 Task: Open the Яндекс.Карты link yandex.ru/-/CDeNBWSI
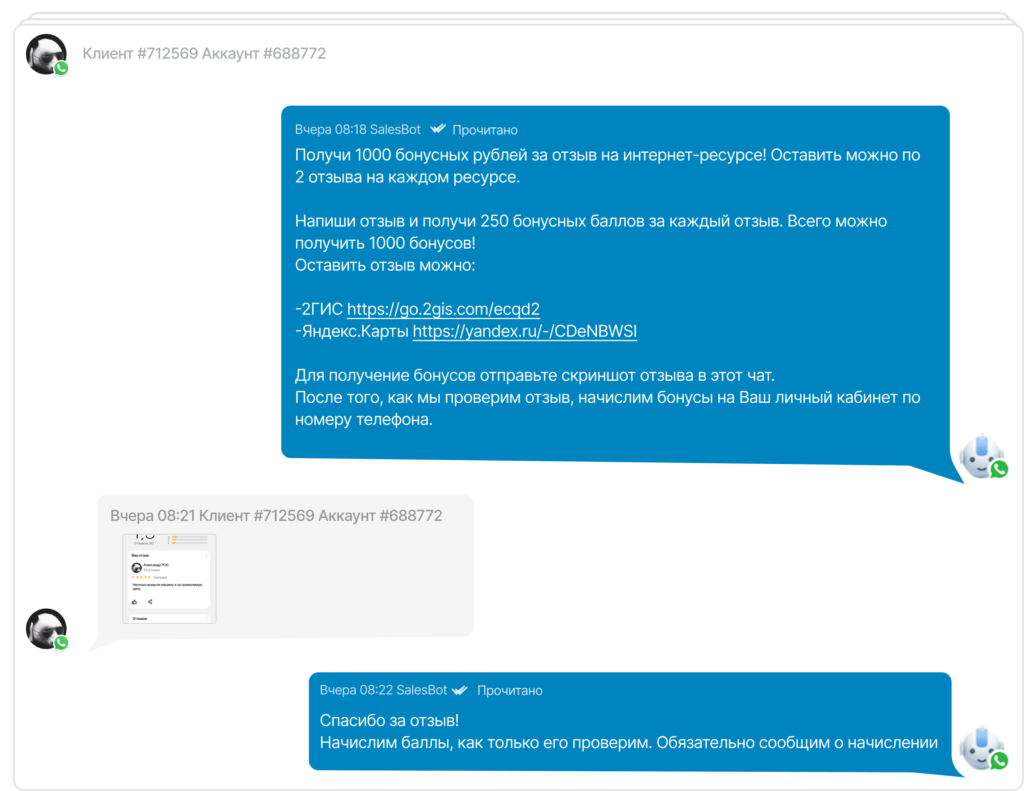(x=525, y=330)
